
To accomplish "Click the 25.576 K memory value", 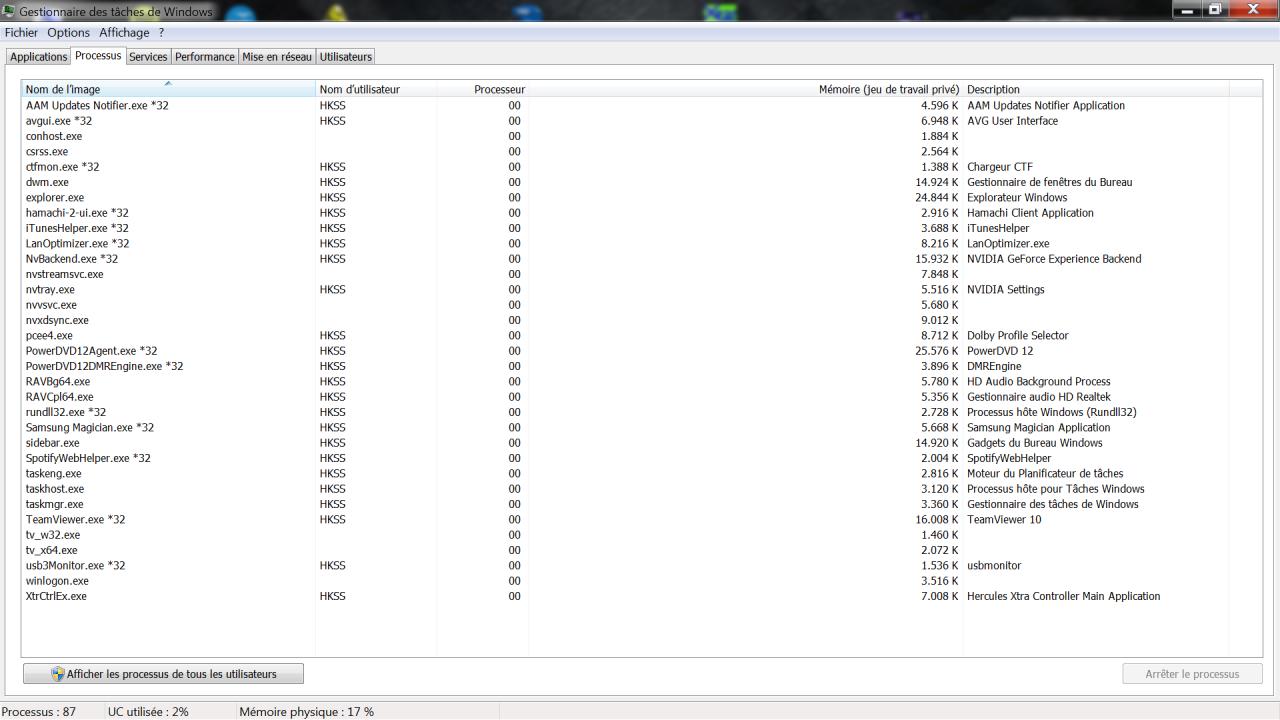I will (937, 351).
